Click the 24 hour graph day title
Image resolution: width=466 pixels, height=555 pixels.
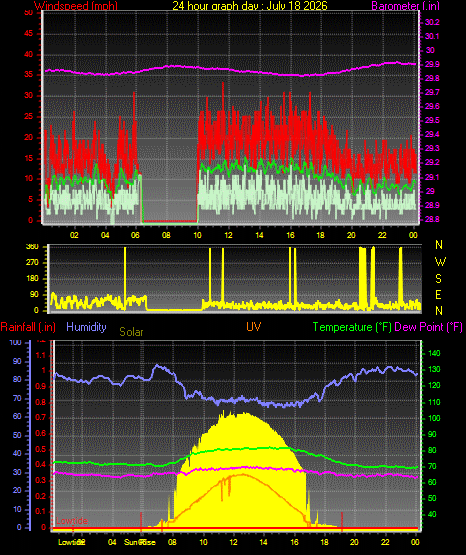(250, 6)
